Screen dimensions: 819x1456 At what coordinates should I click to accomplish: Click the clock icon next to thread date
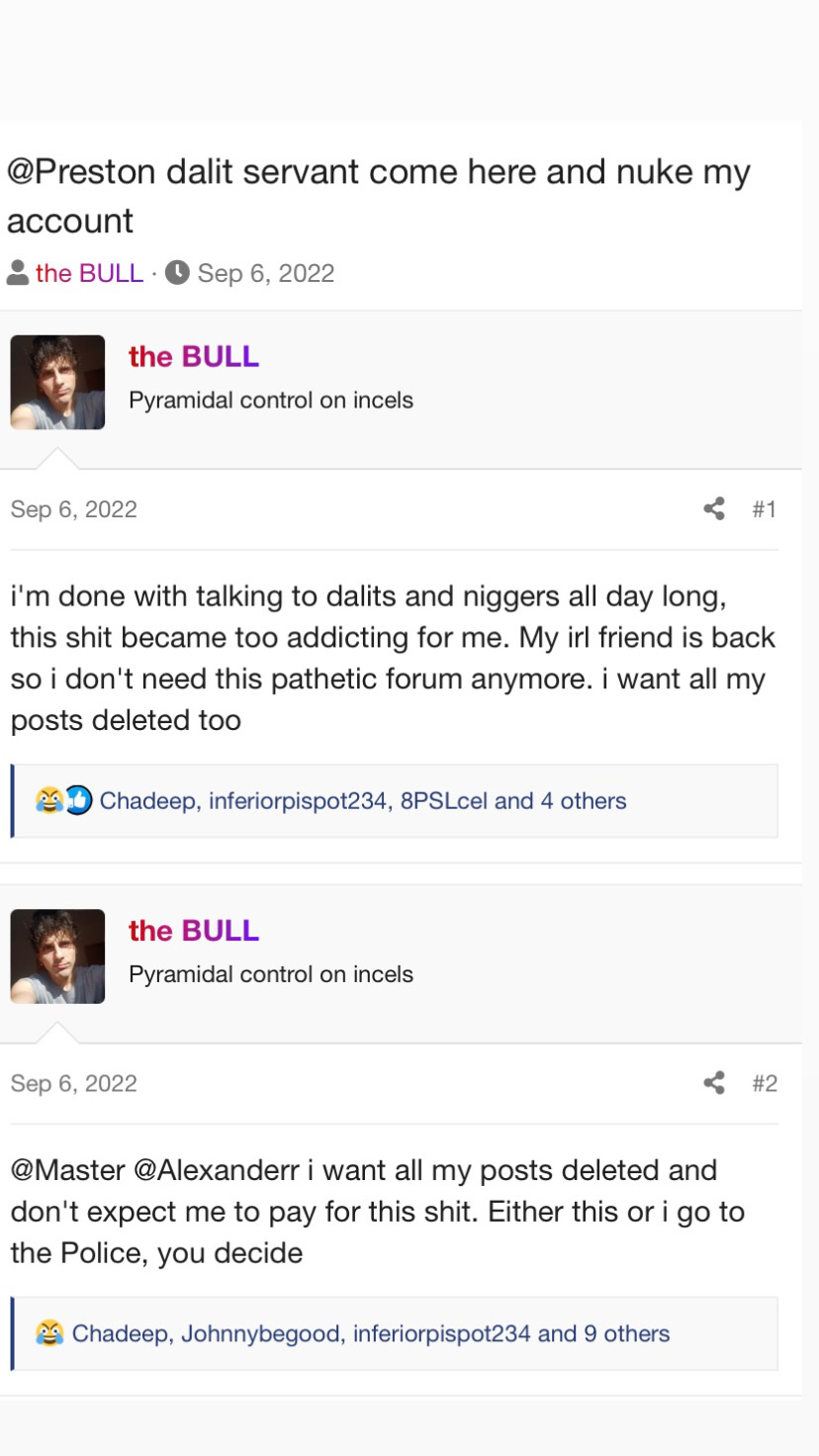tap(177, 273)
